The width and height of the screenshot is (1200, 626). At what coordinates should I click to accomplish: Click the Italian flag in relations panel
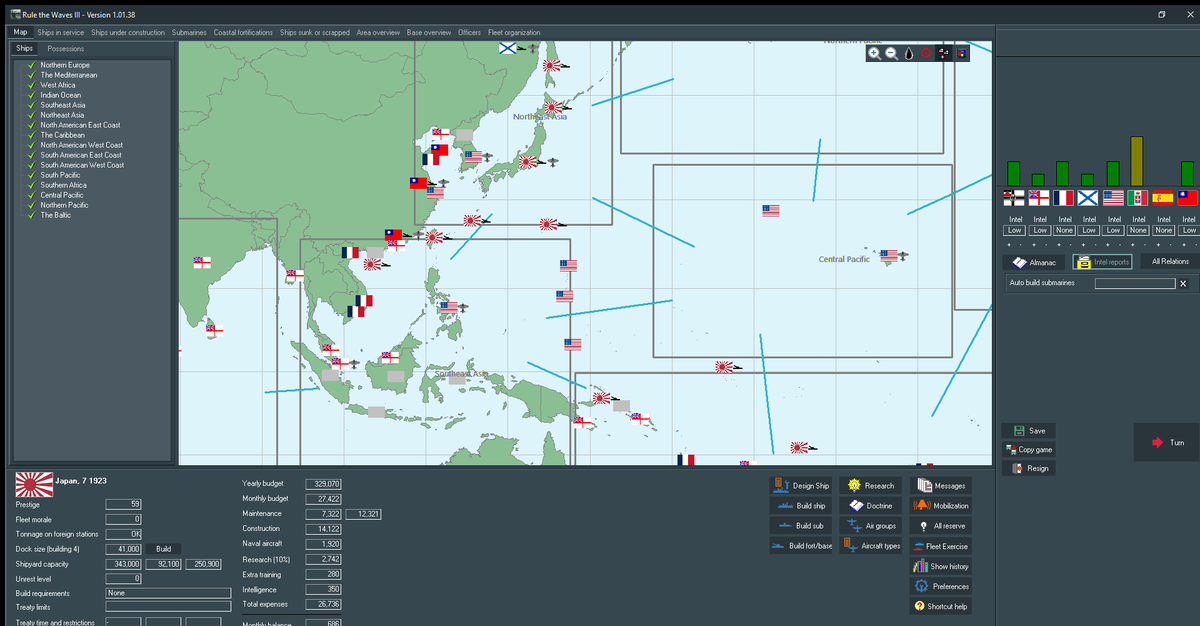pos(1138,198)
